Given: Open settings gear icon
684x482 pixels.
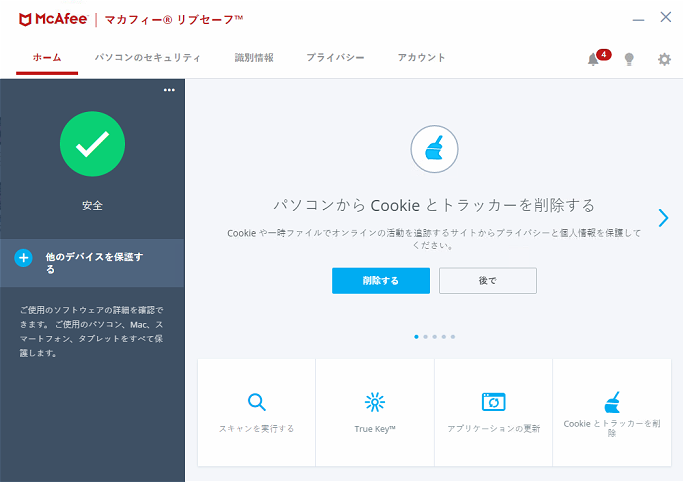Looking at the screenshot, I should [x=664, y=59].
